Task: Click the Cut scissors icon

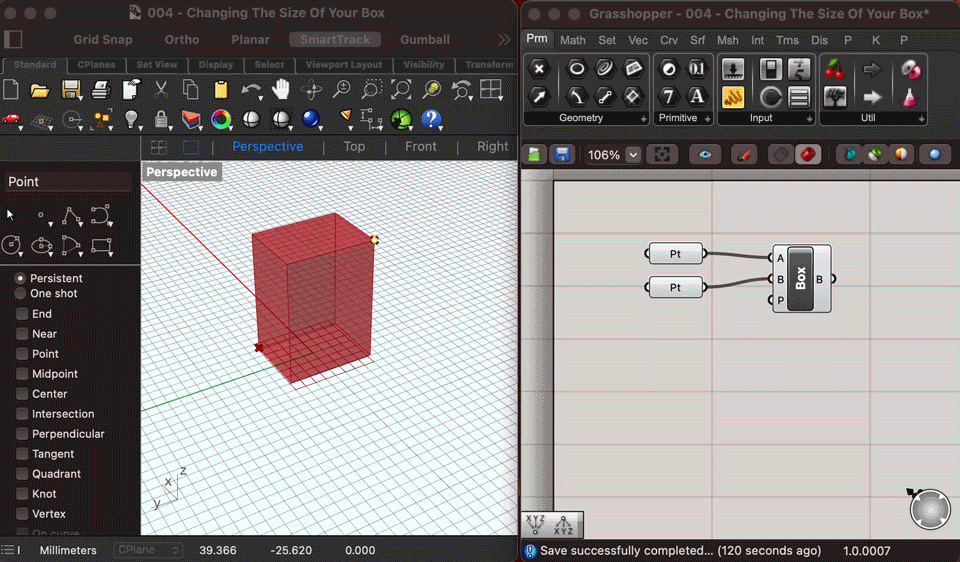Action: 160,90
